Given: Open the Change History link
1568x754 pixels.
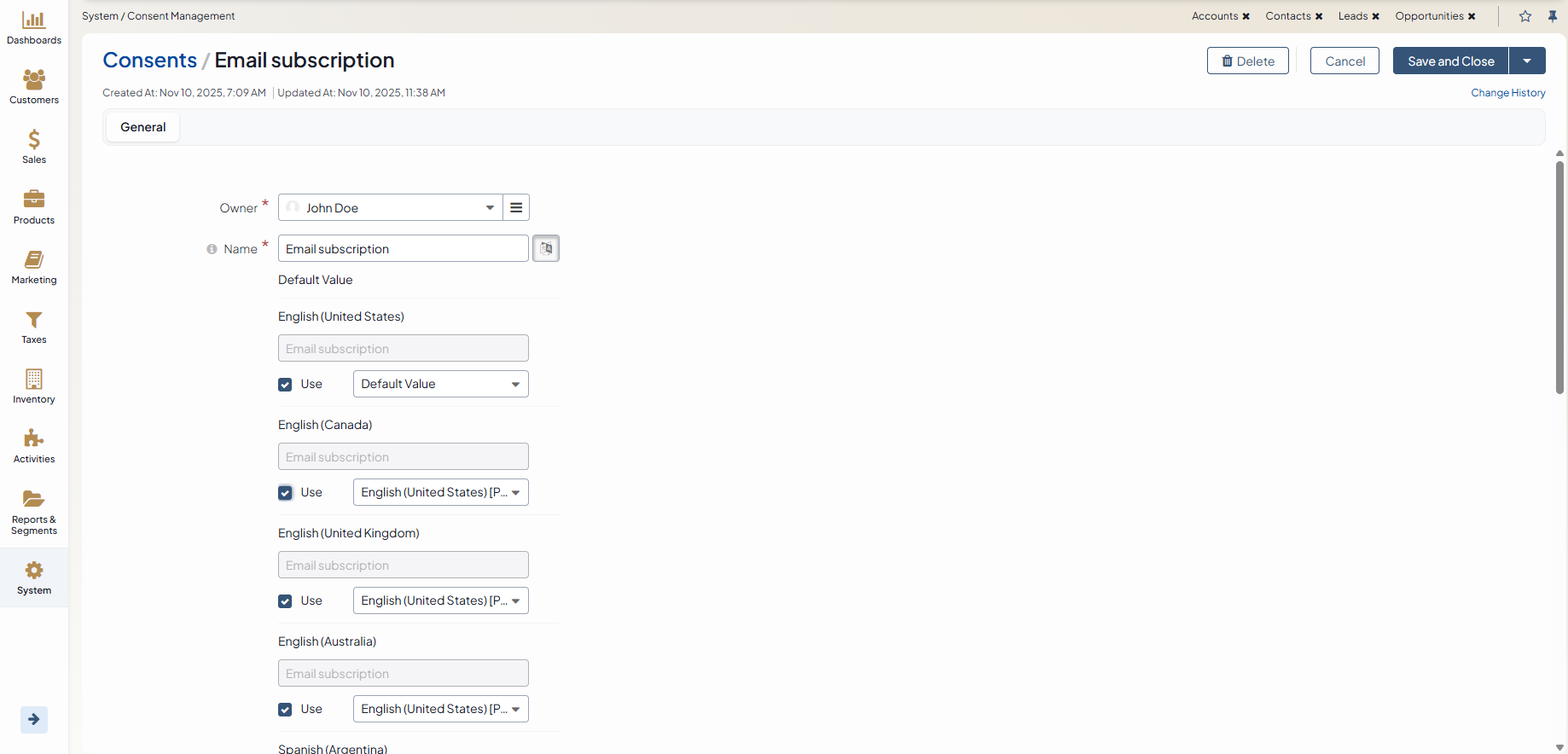Looking at the screenshot, I should [1507, 93].
